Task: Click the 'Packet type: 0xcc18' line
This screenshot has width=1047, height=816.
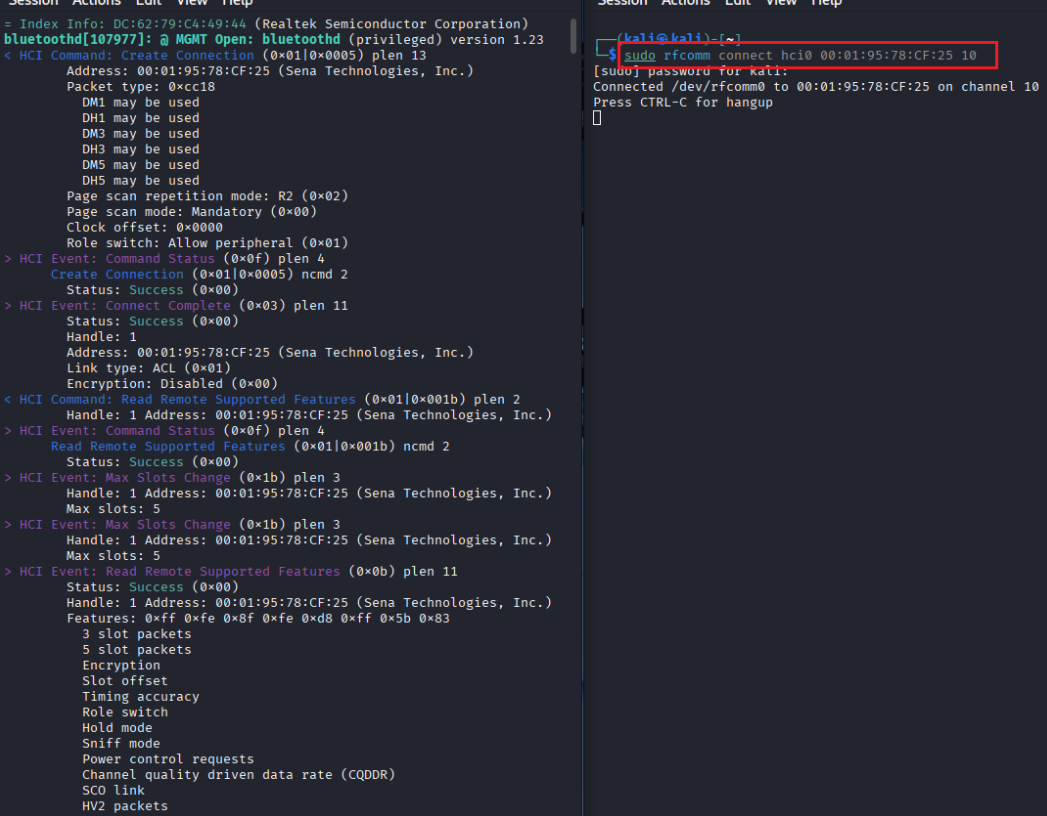Action: click(140, 87)
